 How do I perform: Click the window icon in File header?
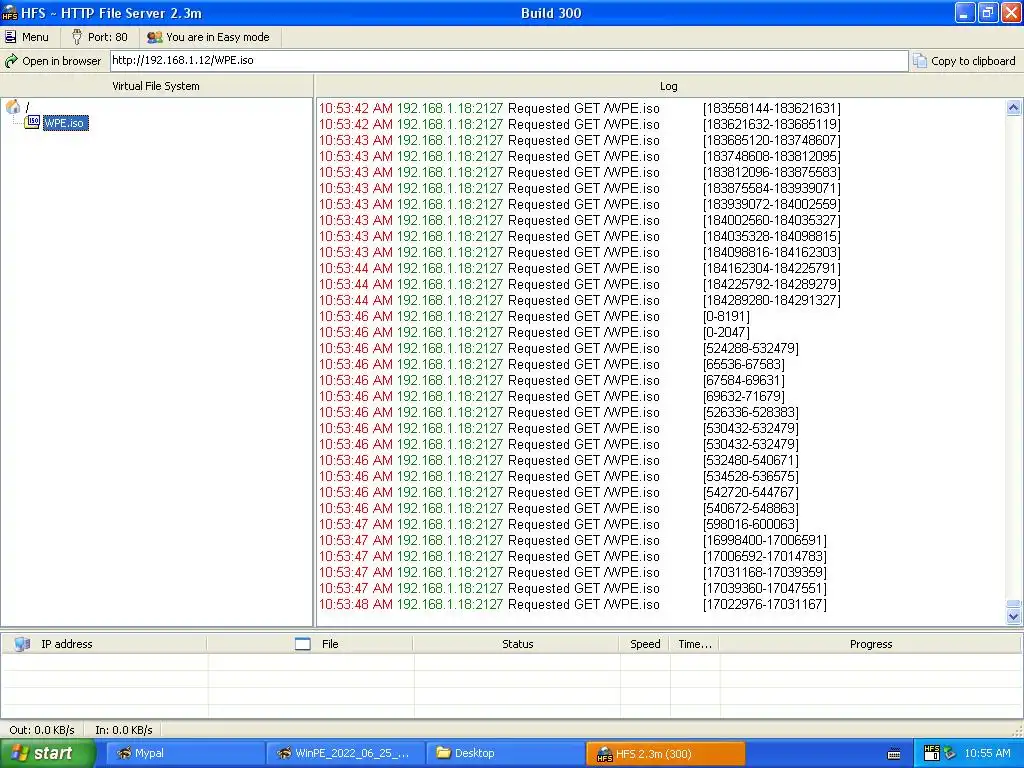[x=302, y=644]
